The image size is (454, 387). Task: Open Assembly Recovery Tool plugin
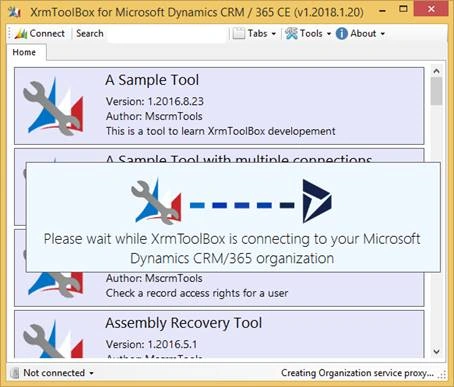219,334
